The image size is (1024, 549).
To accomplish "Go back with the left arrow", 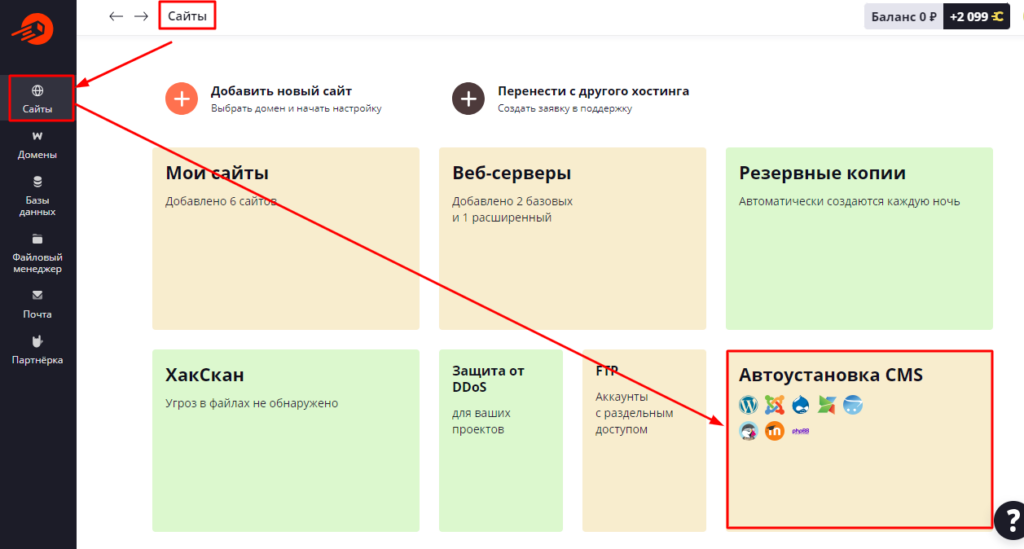I will click(116, 16).
